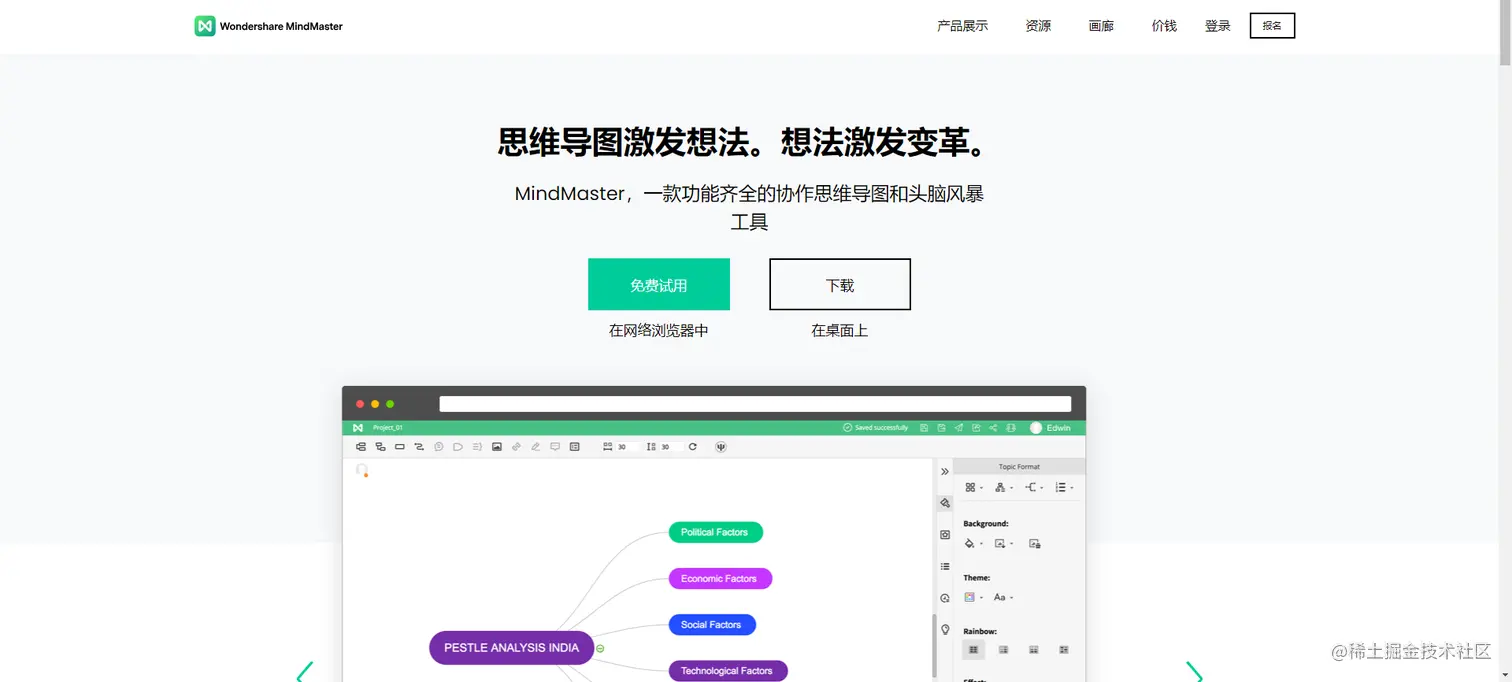Click the Wondershare MindMaster logo
Viewport: 1512px width, 682px height.
[268, 26]
